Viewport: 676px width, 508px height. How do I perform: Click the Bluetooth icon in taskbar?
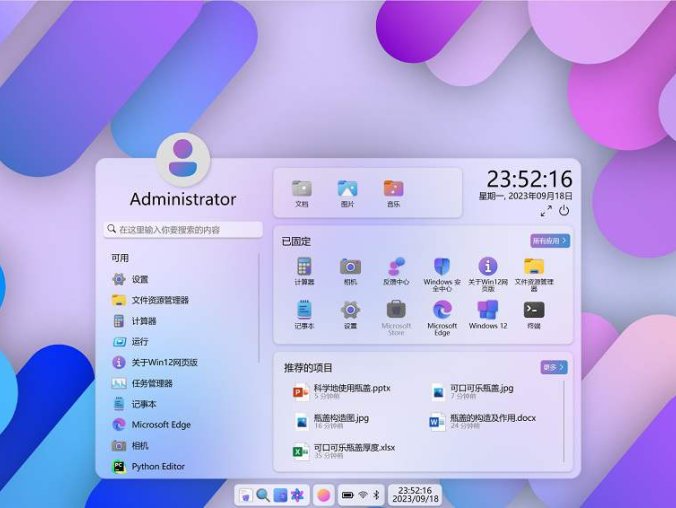[376, 495]
